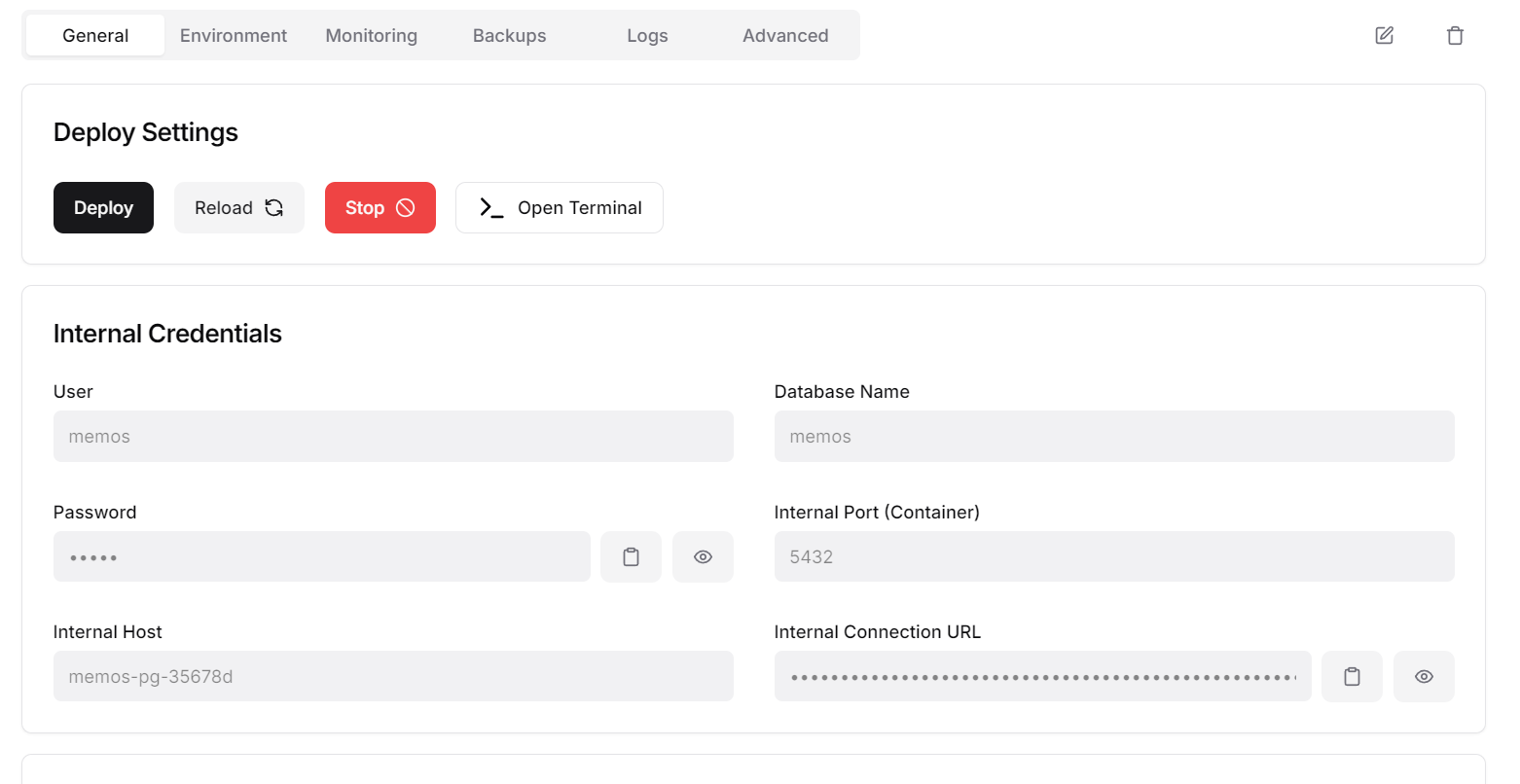Click the Open Terminal button
Viewport: 1520px width, 784px height.
click(560, 207)
